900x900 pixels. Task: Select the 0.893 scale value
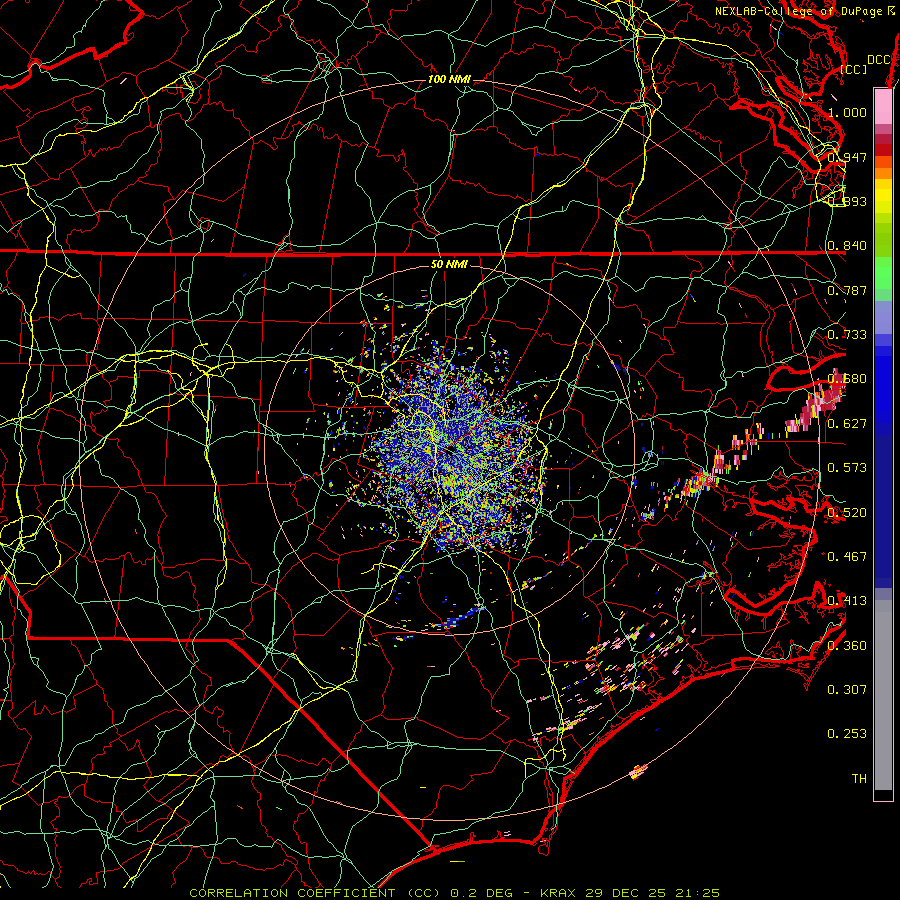(847, 201)
